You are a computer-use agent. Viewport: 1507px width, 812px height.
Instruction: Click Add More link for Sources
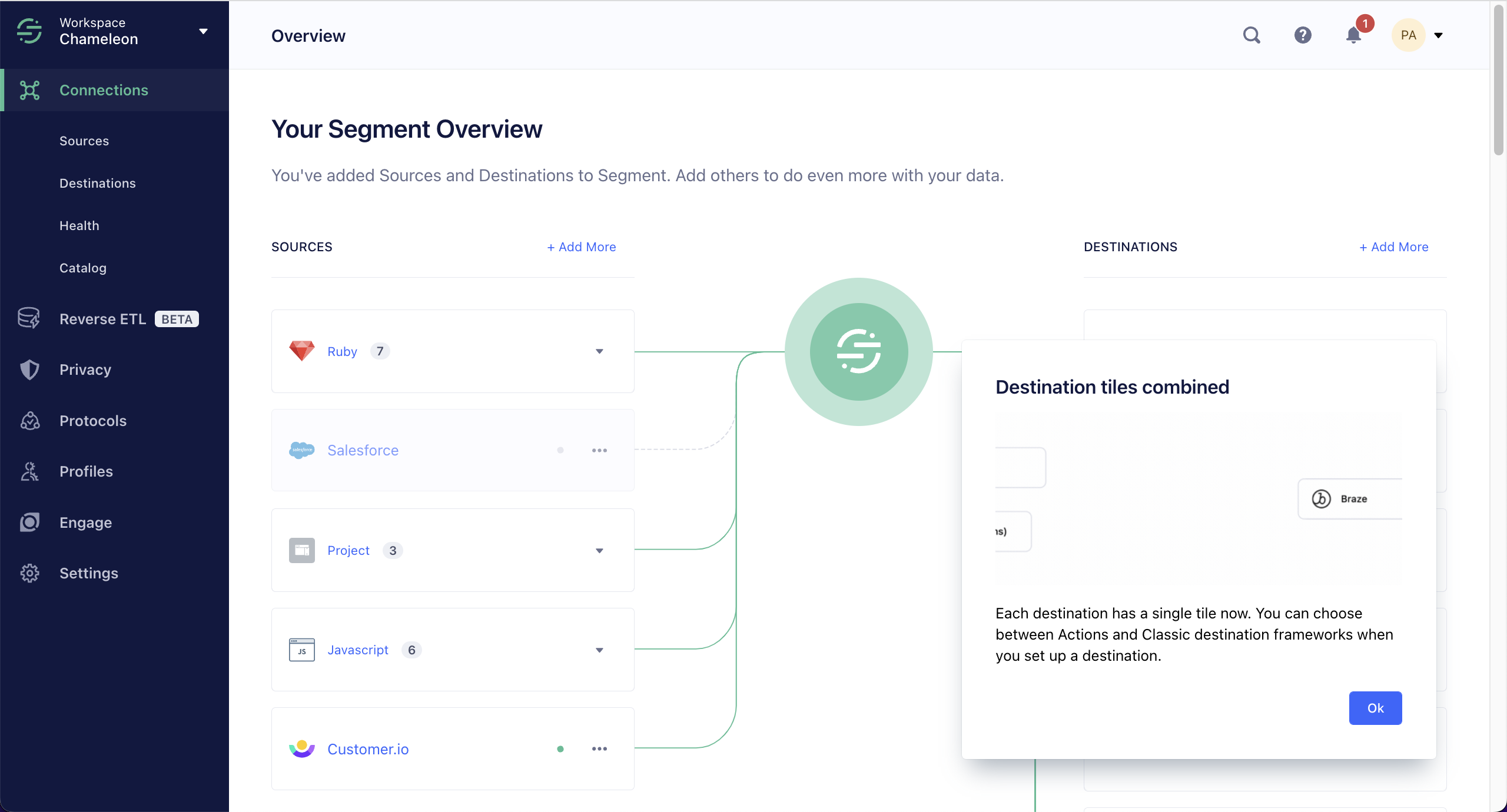click(582, 247)
